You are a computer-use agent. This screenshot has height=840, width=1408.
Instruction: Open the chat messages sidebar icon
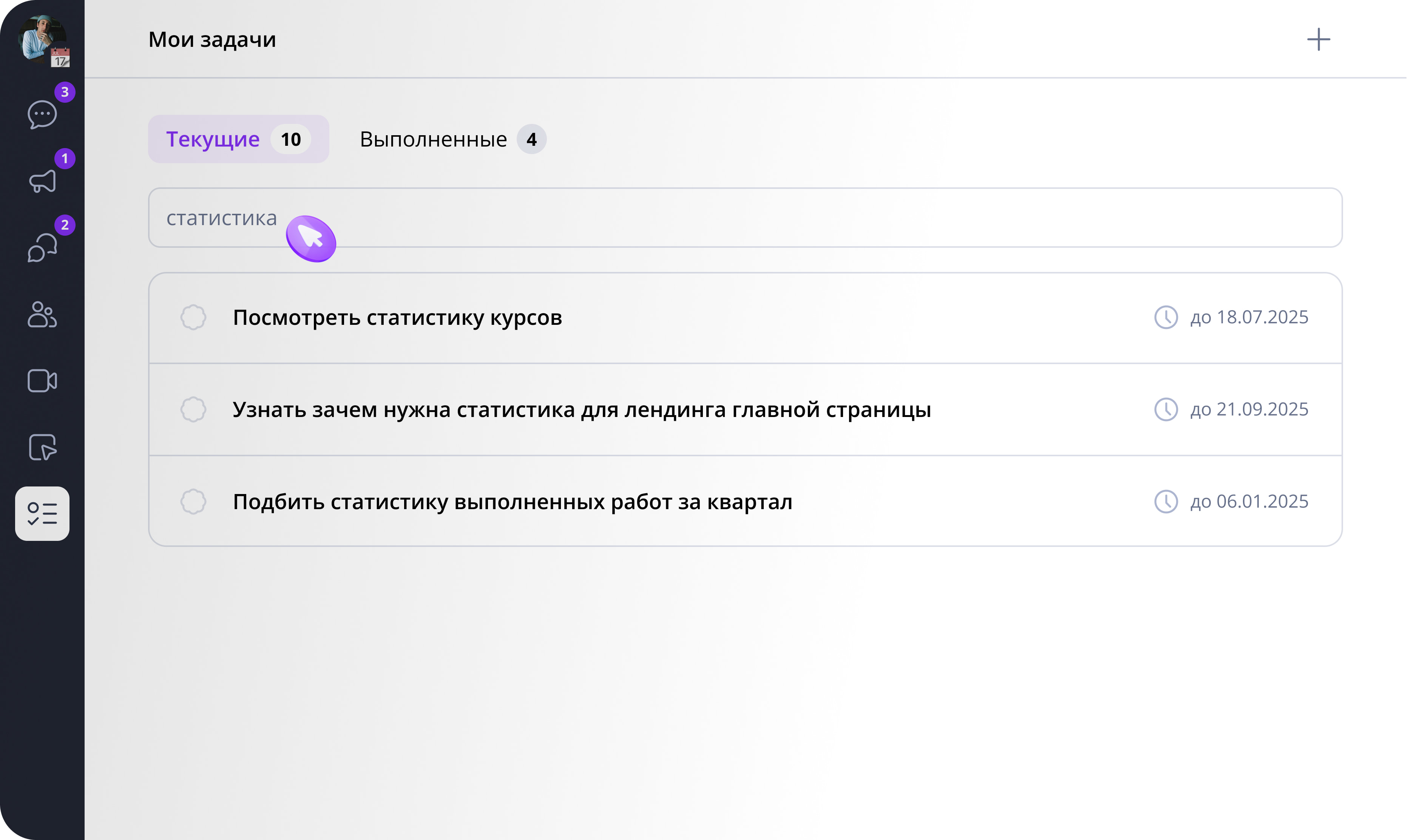pos(42,114)
